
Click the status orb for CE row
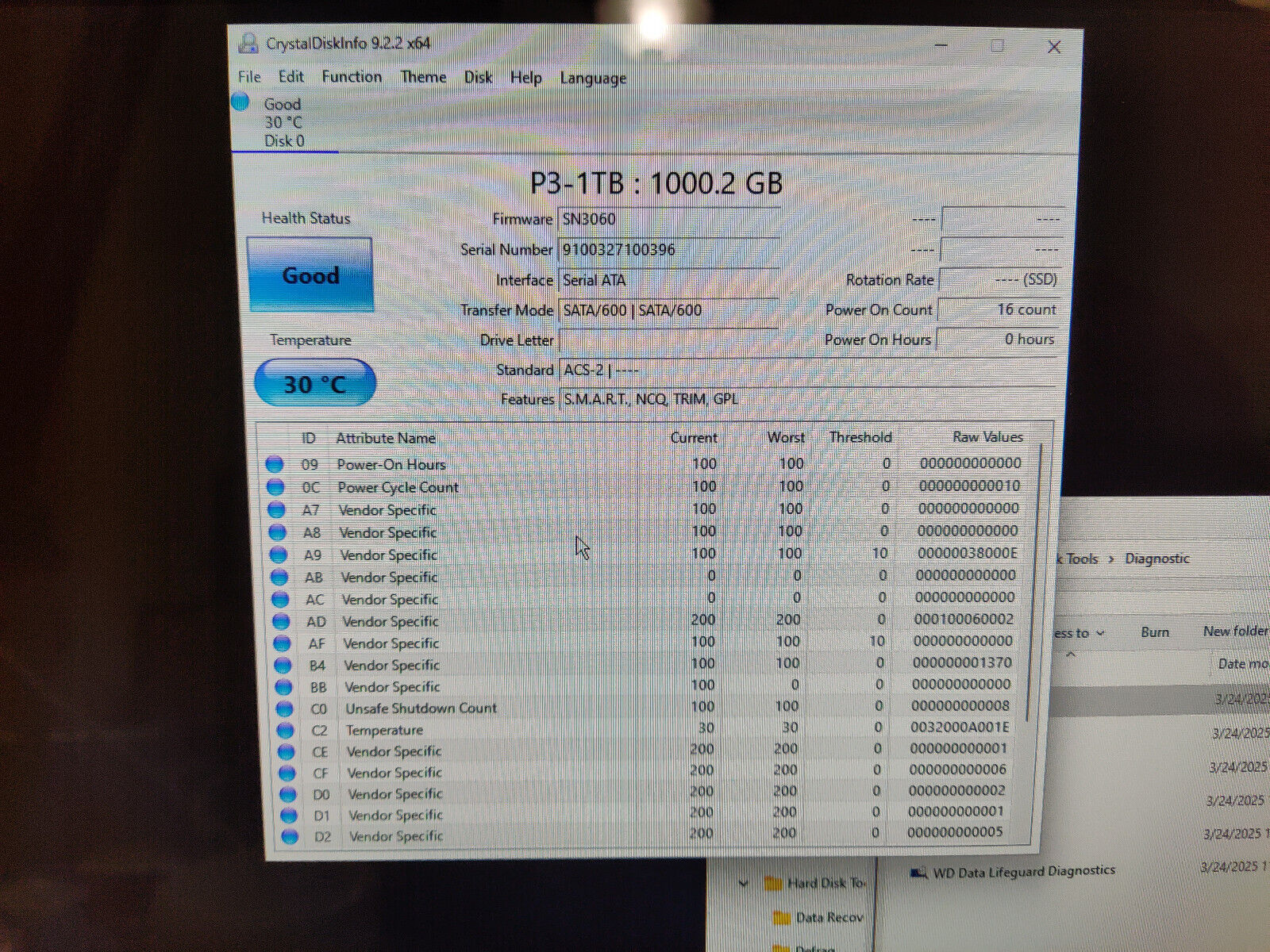[x=287, y=751]
